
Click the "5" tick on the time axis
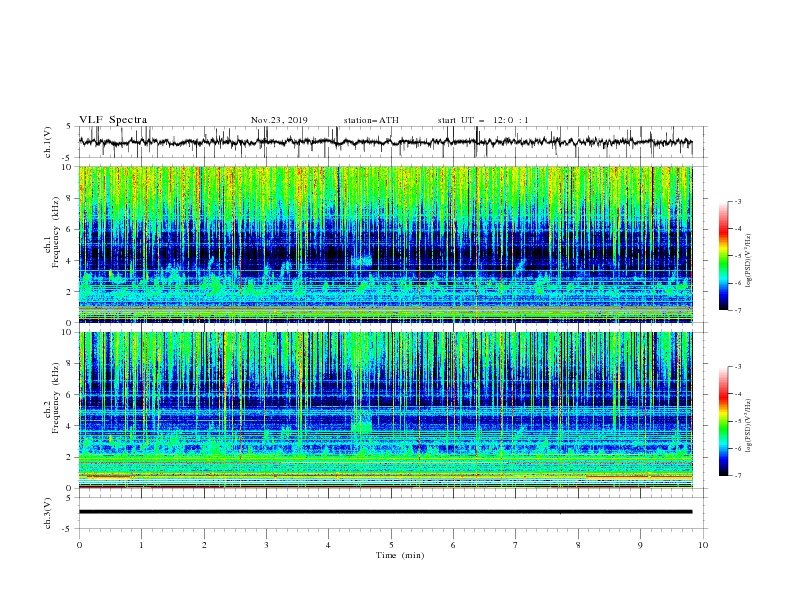pos(391,545)
